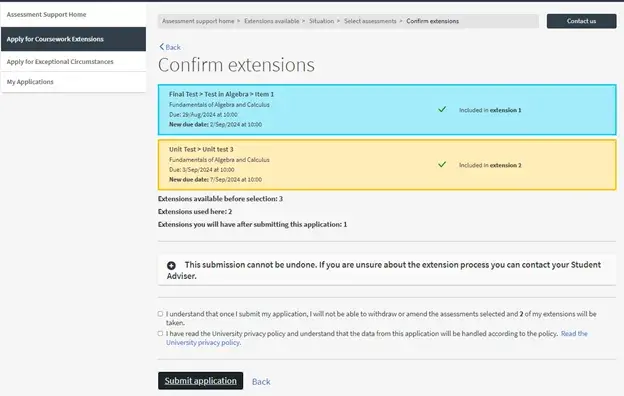Image resolution: width=624 pixels, height=396 pixels.
Task: Click the back chevron icon near heading
Action: tap(162, 47)
